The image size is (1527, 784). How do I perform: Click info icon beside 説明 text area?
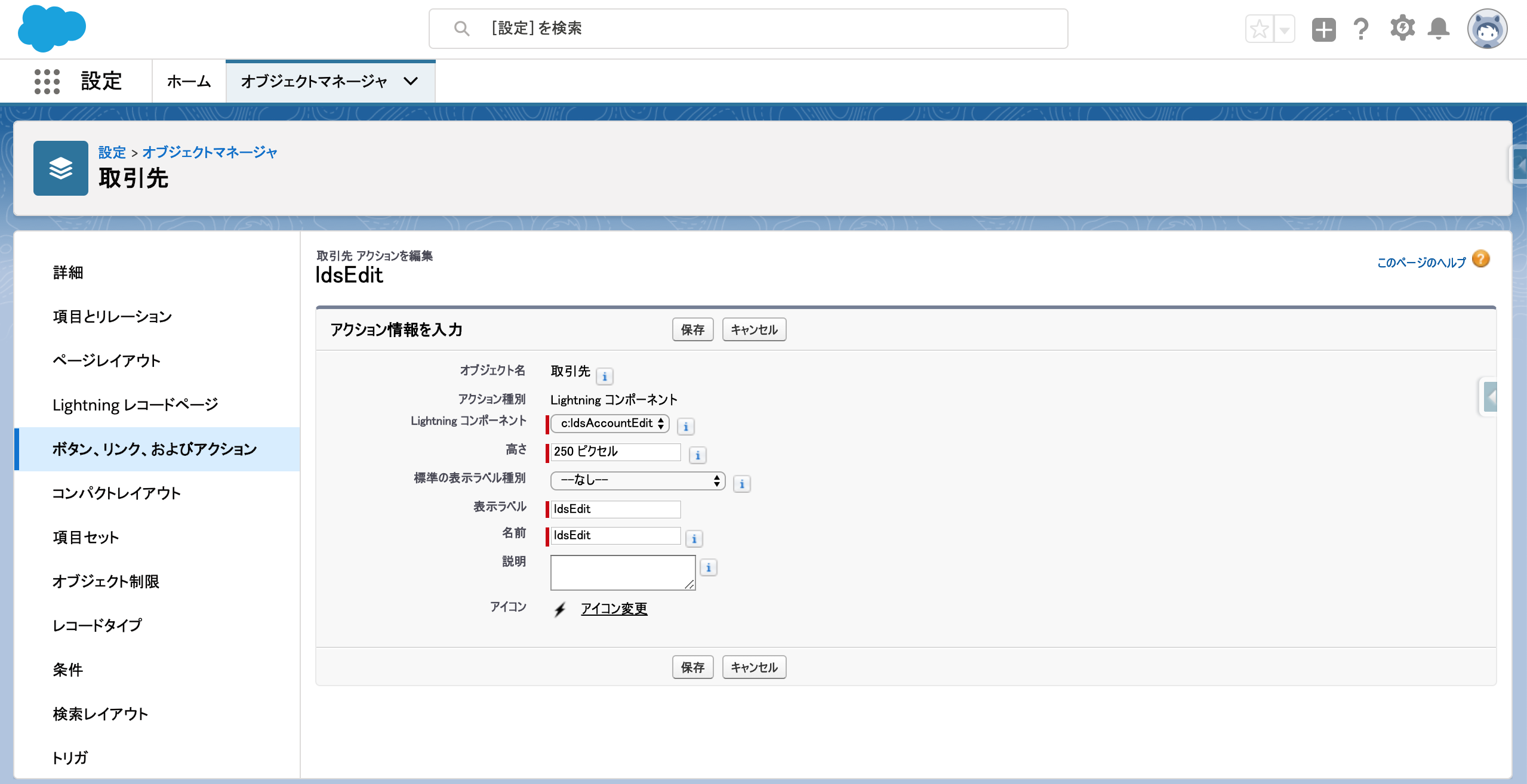click(709, 567)
